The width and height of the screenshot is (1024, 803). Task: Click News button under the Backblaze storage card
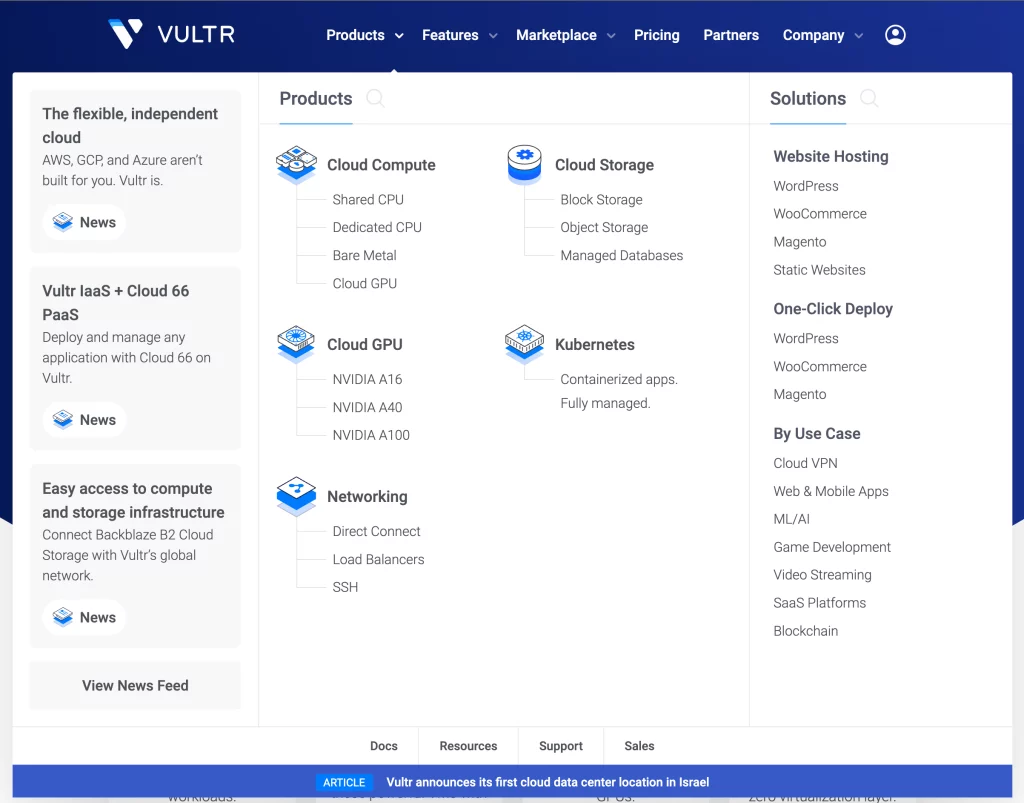(x=84, y=617)
